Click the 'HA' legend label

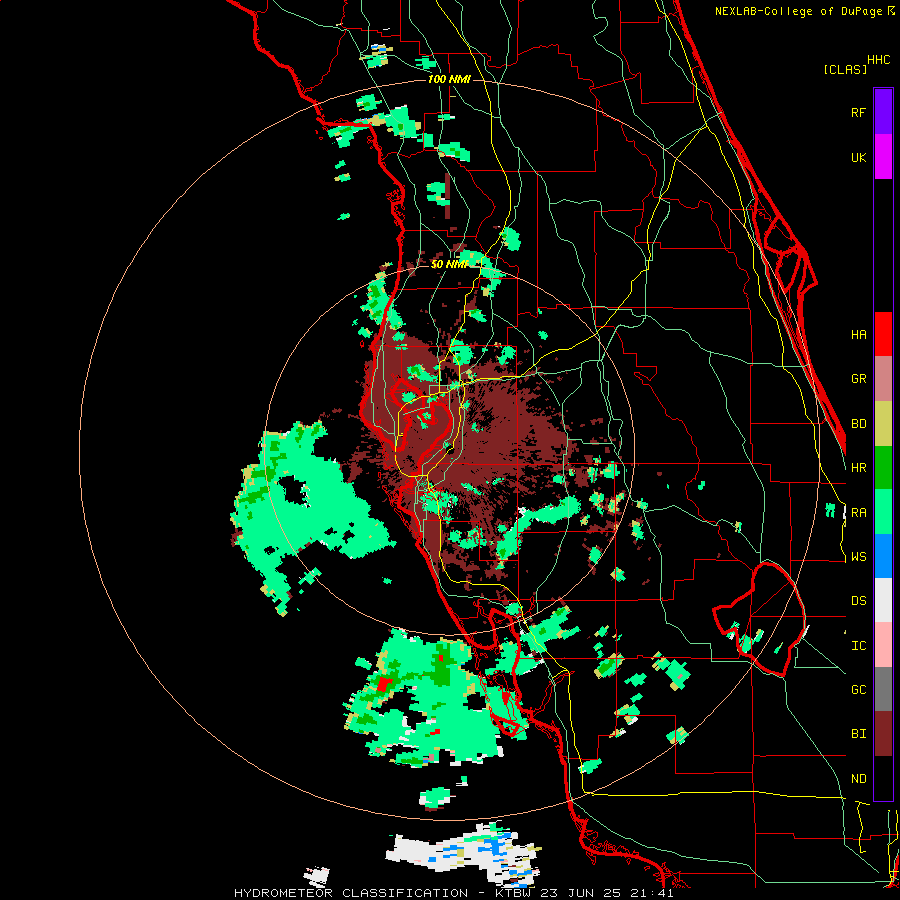tap(858, 335)
